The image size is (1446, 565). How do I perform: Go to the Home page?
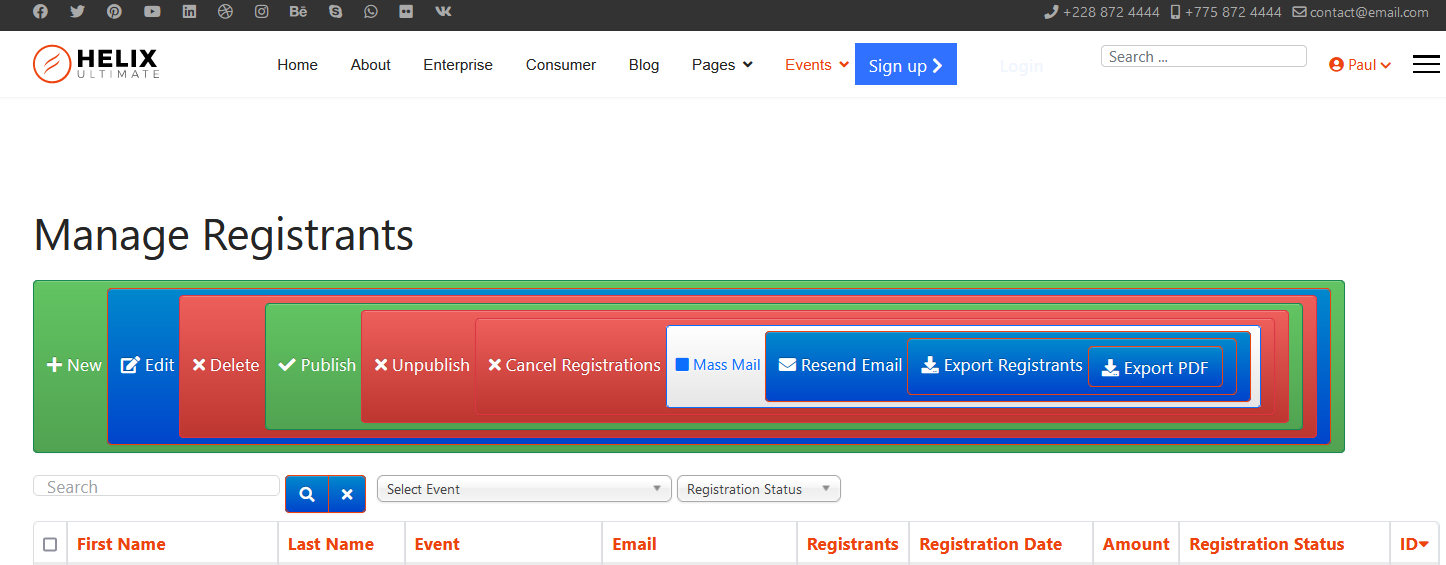[x=297, y=65]
